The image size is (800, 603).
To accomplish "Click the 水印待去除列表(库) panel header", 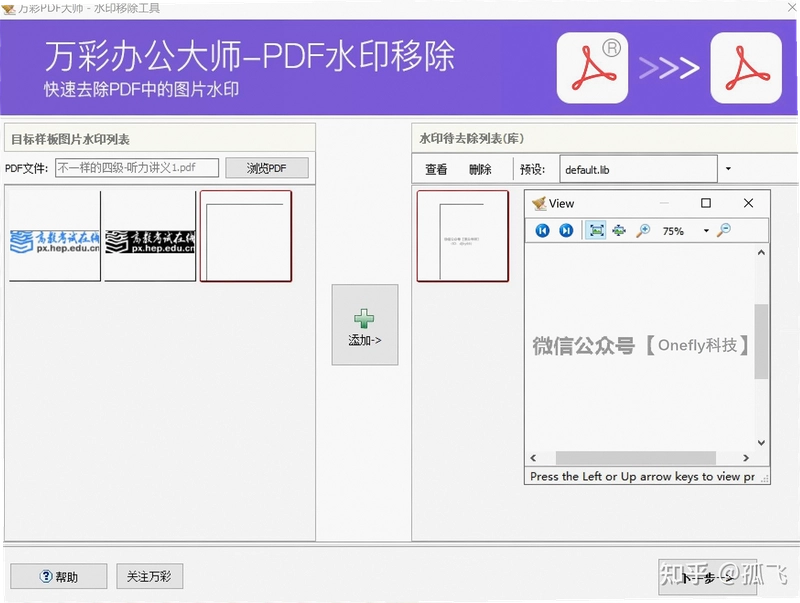I will click(605, 138).
